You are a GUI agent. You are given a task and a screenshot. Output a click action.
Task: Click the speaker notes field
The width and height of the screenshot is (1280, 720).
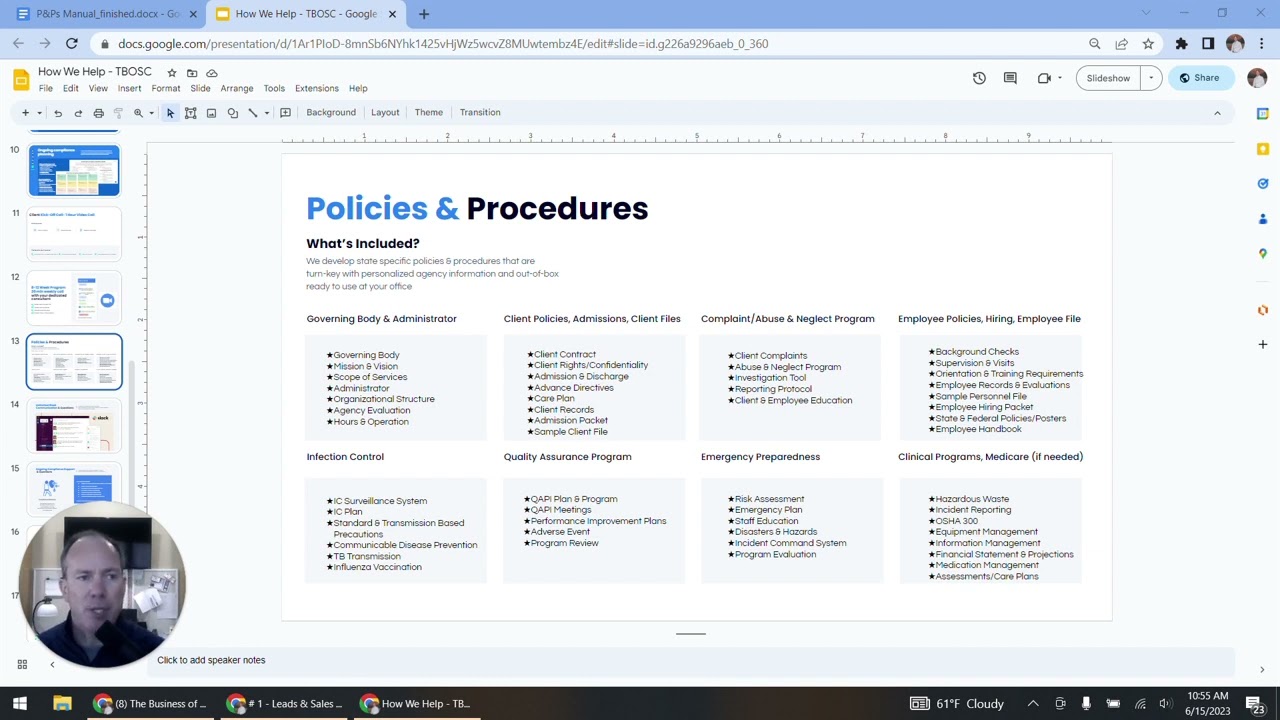(690, 660)
